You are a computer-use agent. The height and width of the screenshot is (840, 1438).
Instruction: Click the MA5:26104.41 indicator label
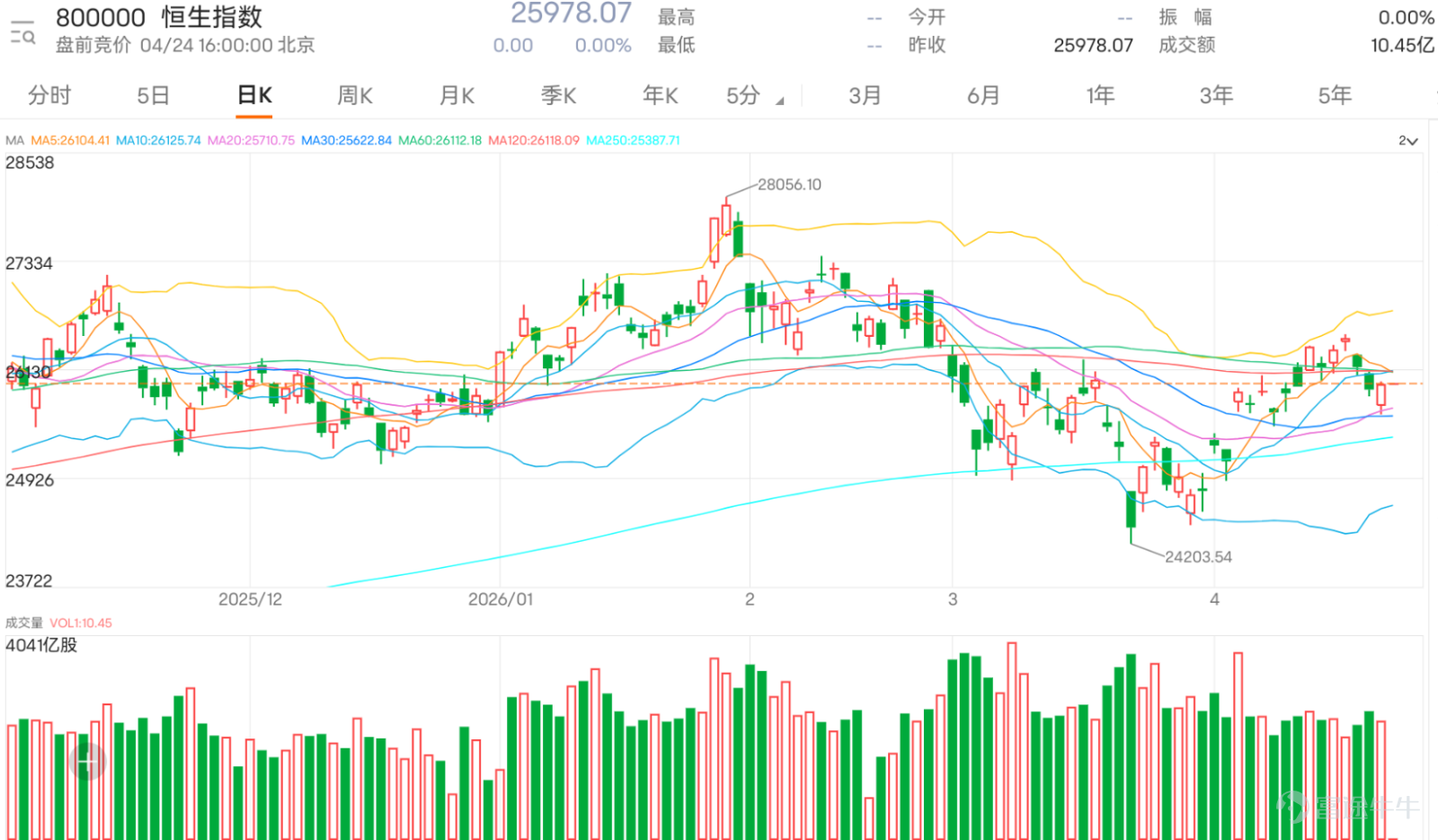(70, 140)
